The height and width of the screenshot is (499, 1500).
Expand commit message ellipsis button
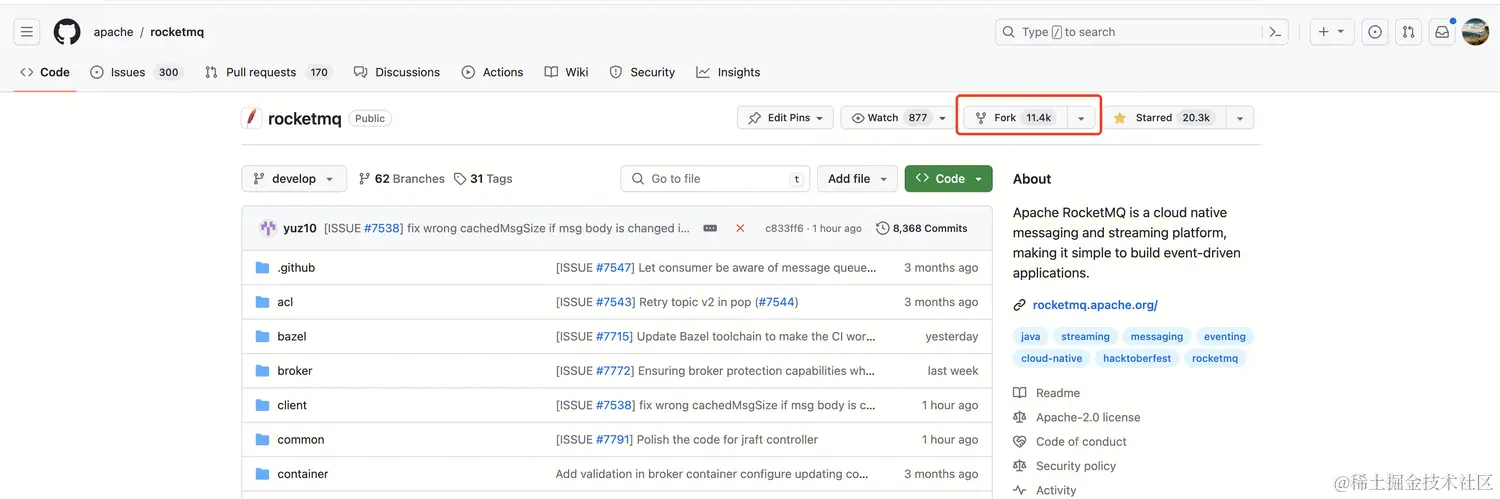click(710, 228)
